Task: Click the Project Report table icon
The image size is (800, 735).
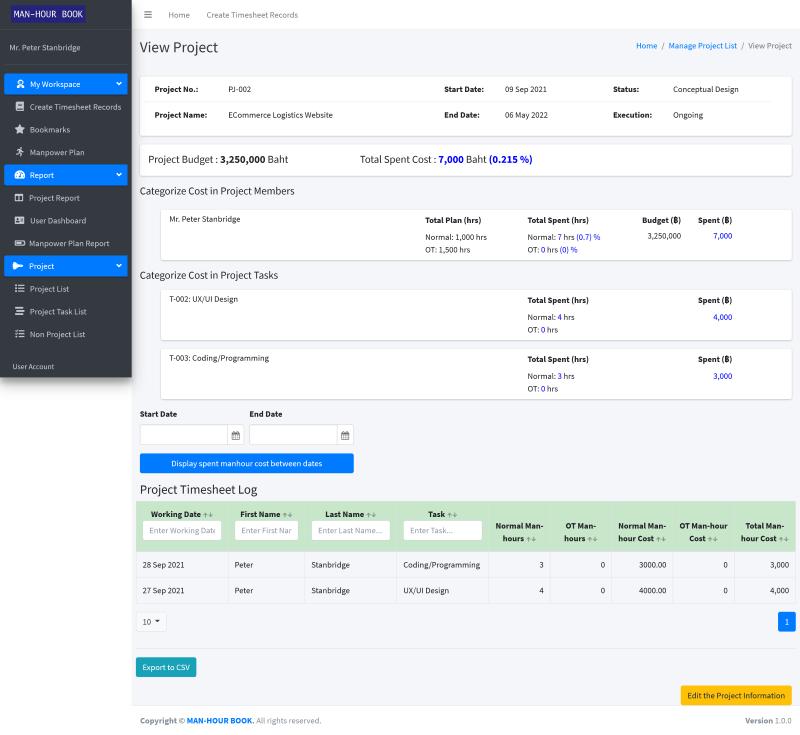Action: (19, 198)
